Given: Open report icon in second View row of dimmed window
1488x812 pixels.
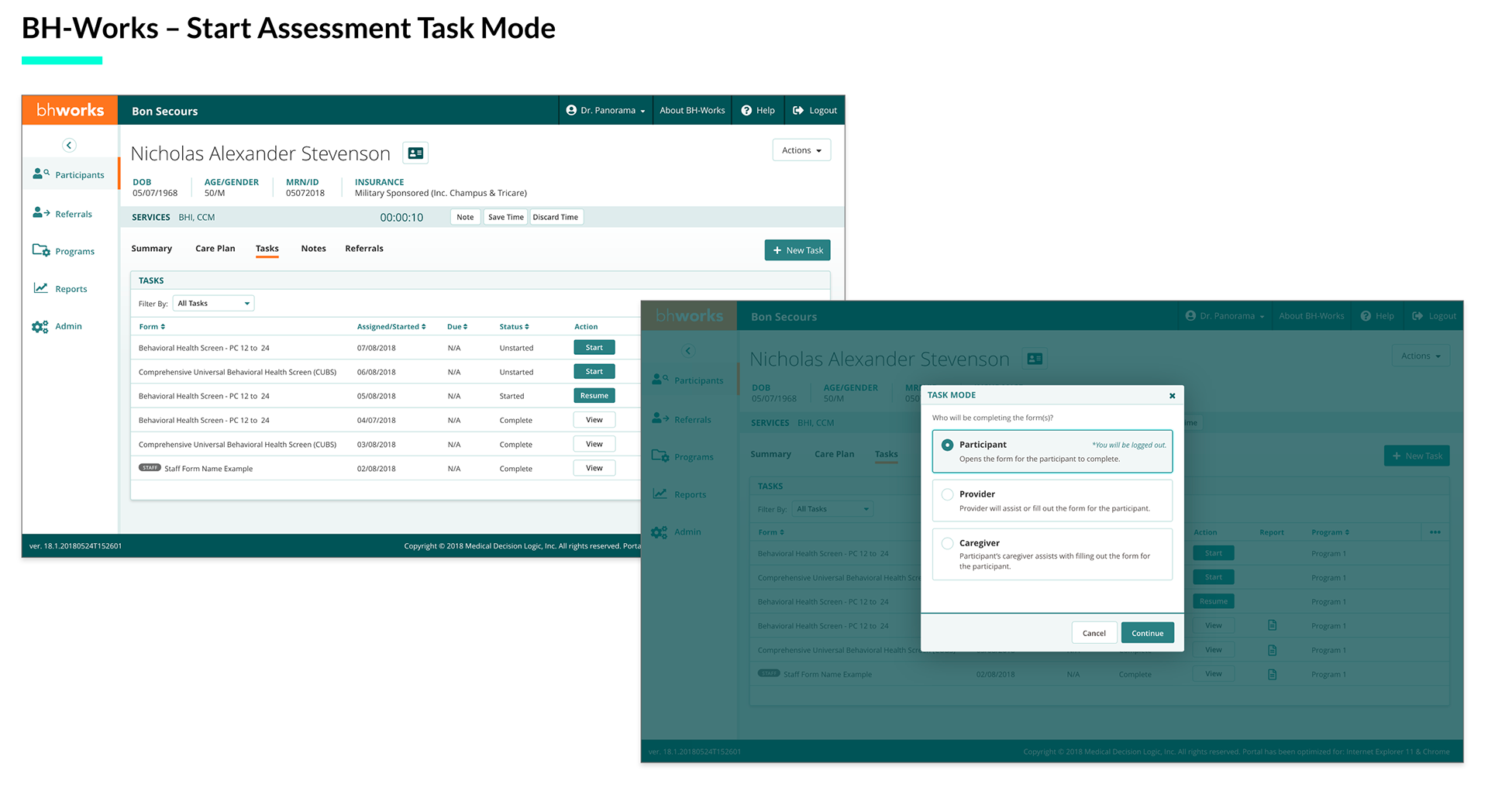Looking at the screenshot, I should (x=1272, y=650).
